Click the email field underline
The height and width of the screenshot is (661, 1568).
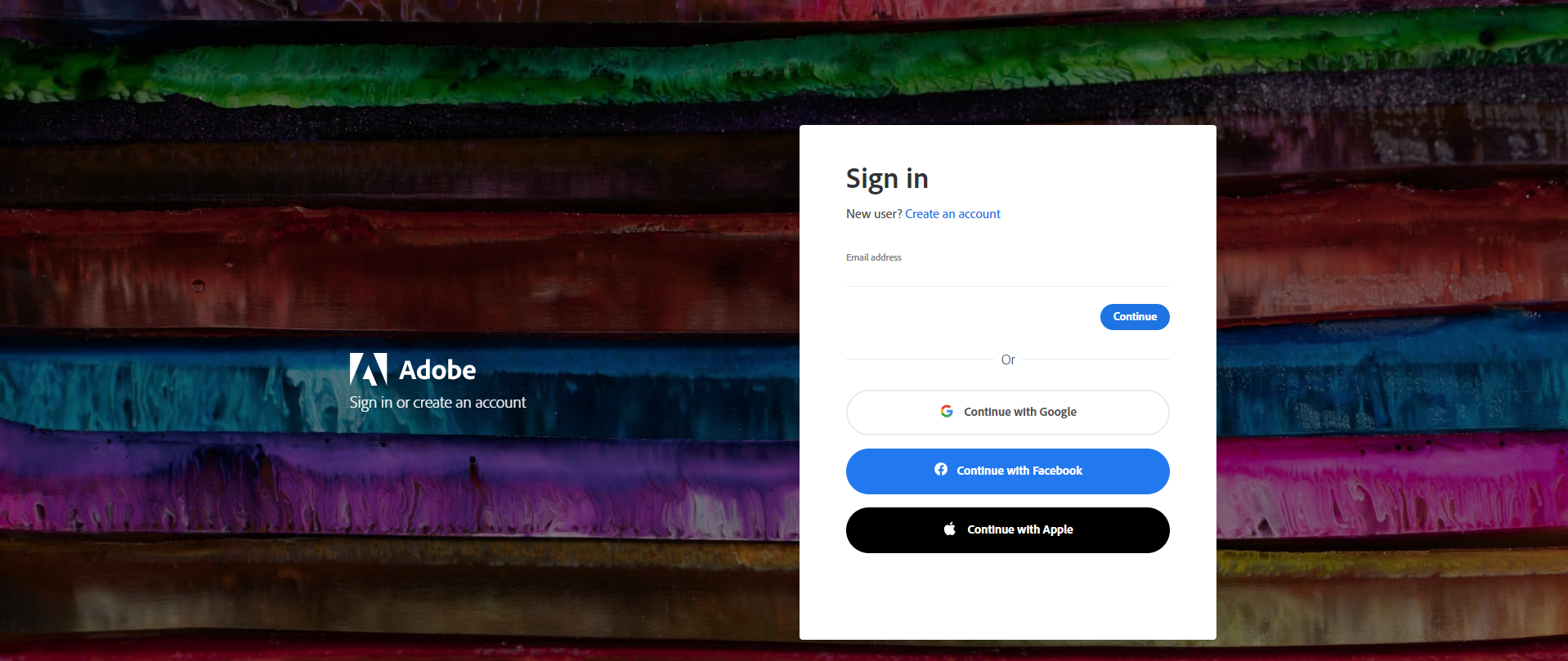pos(1008,286)
